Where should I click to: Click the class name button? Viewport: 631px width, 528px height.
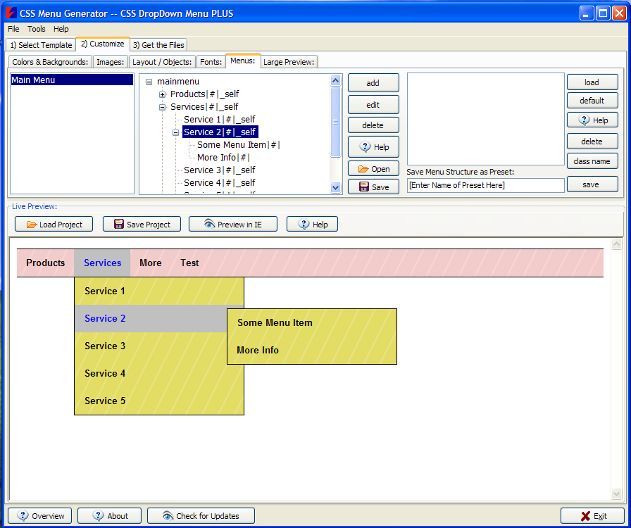pyautogui.click(x=592, y=161)
